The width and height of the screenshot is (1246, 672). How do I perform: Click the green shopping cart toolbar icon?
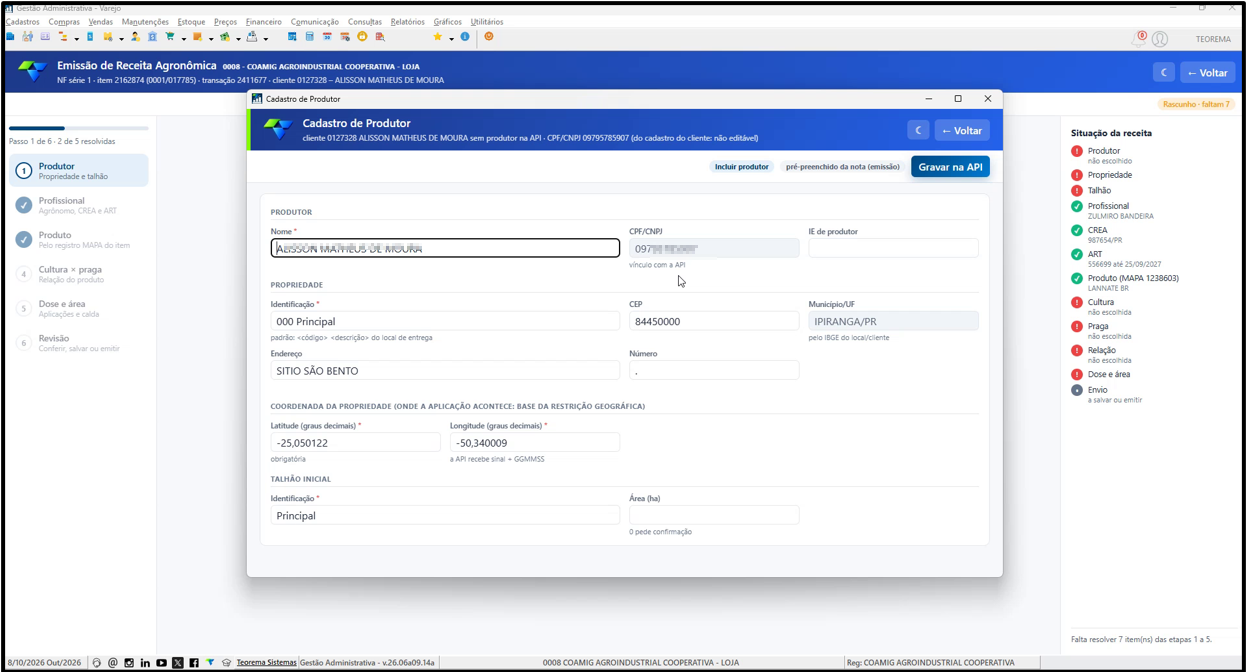170,37
